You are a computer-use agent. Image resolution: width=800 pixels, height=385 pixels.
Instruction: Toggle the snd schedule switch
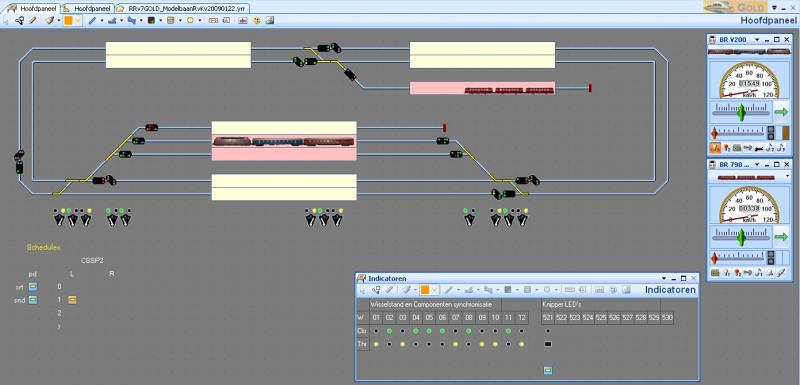(x=33, y=300)
